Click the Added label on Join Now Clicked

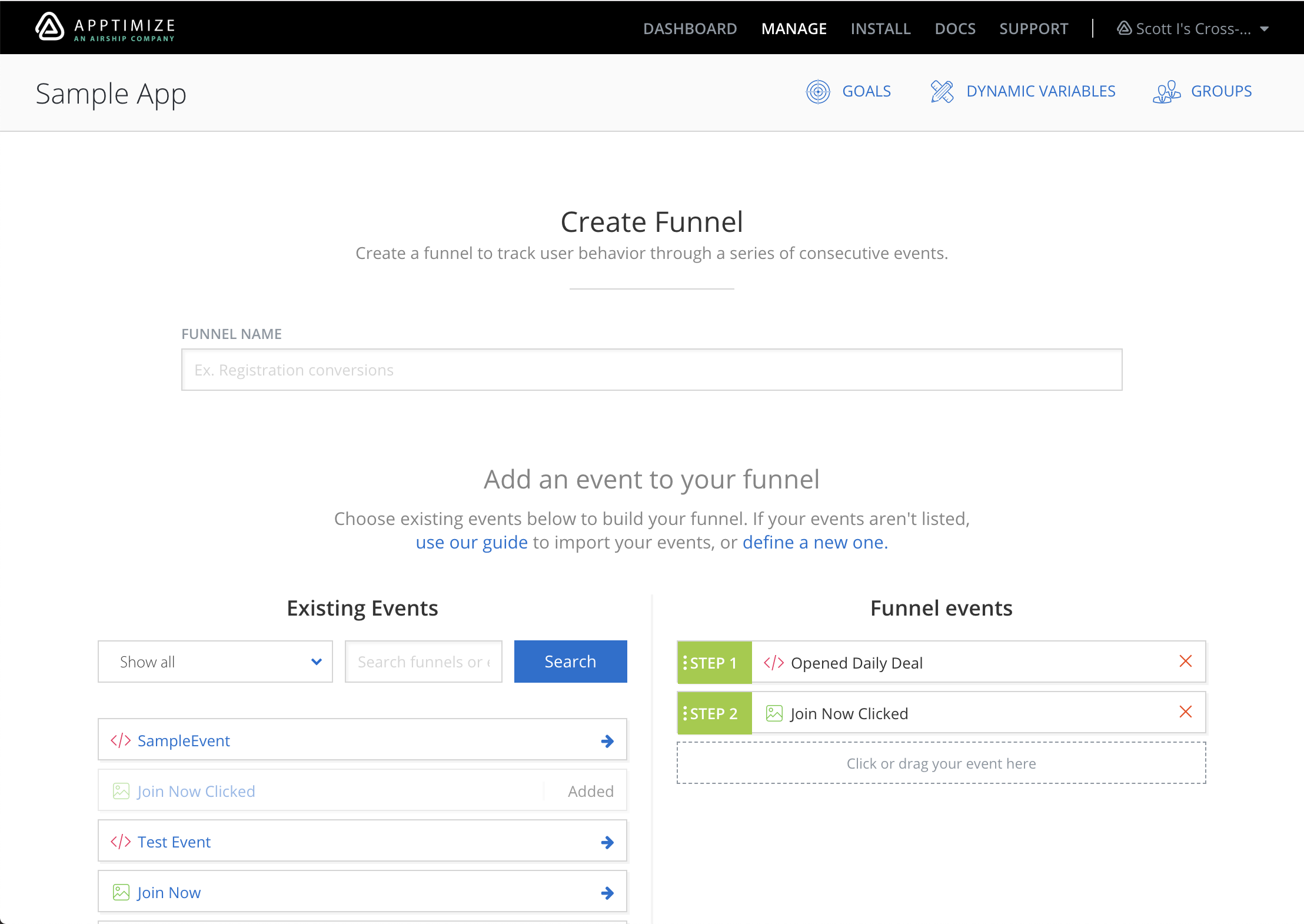(x=591, y=792)
